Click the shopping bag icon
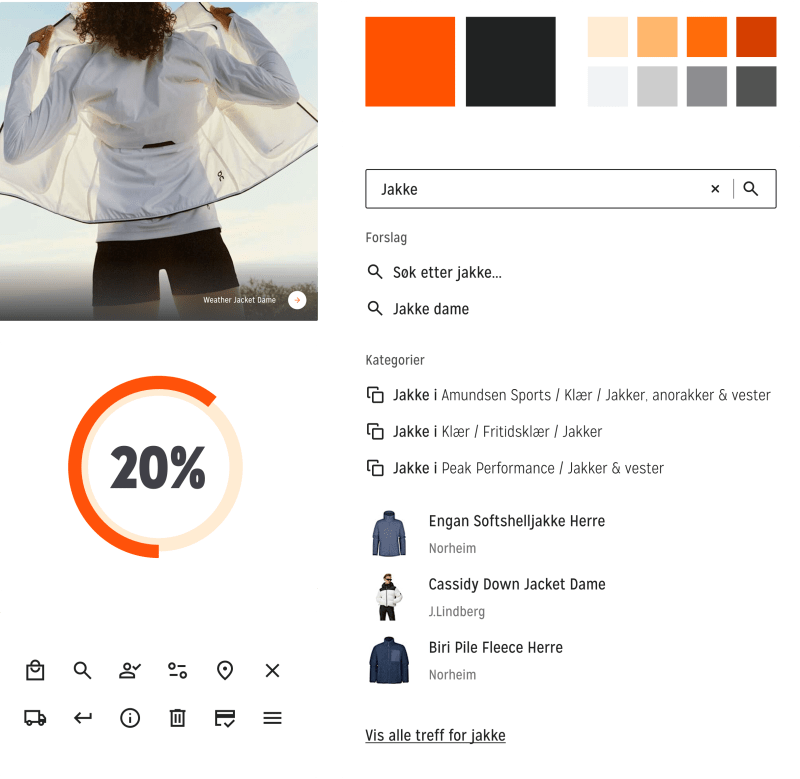800x779 pixels. (35, 670)
